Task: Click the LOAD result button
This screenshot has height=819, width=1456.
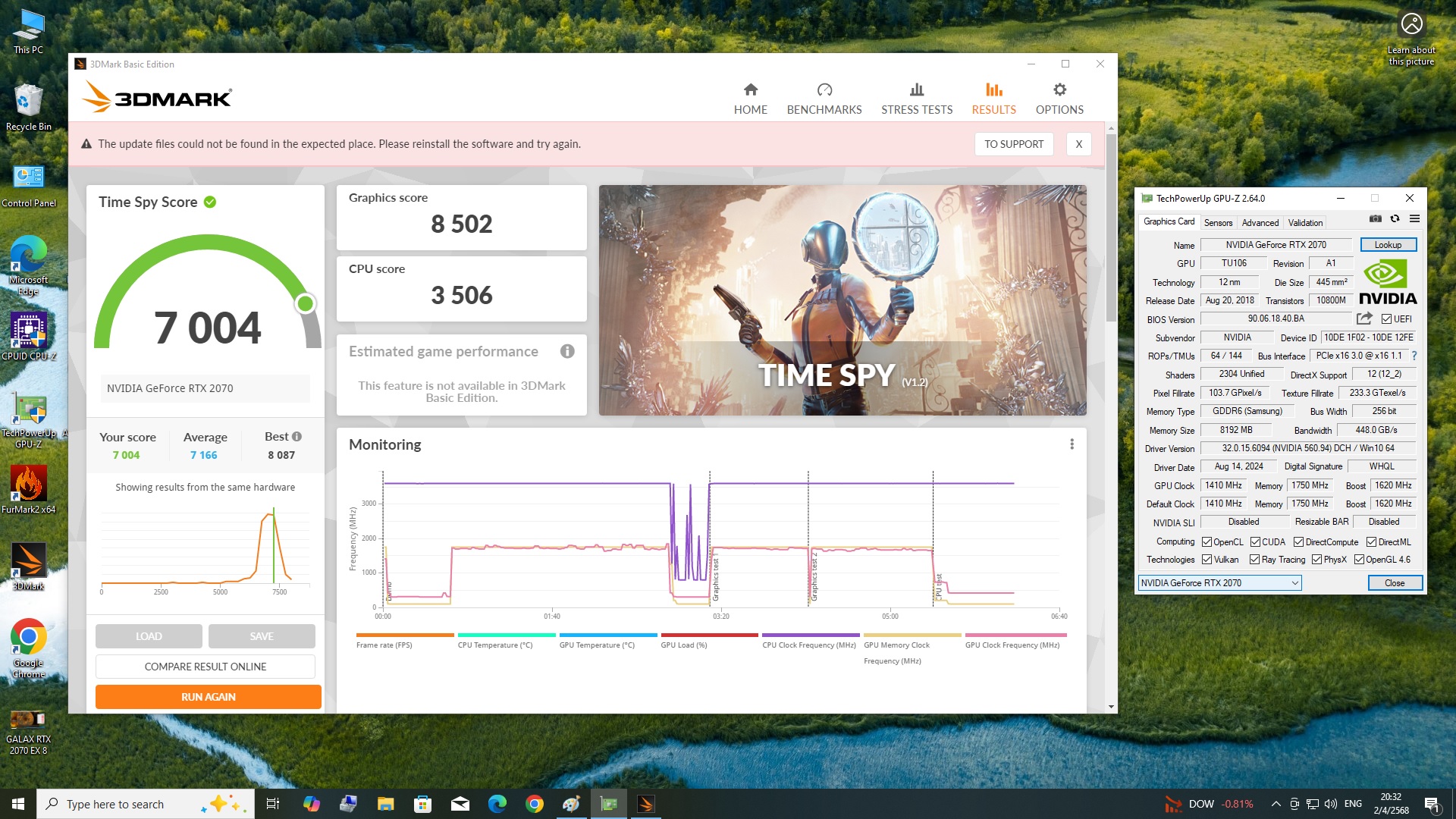Action: (x=149, y=636)
